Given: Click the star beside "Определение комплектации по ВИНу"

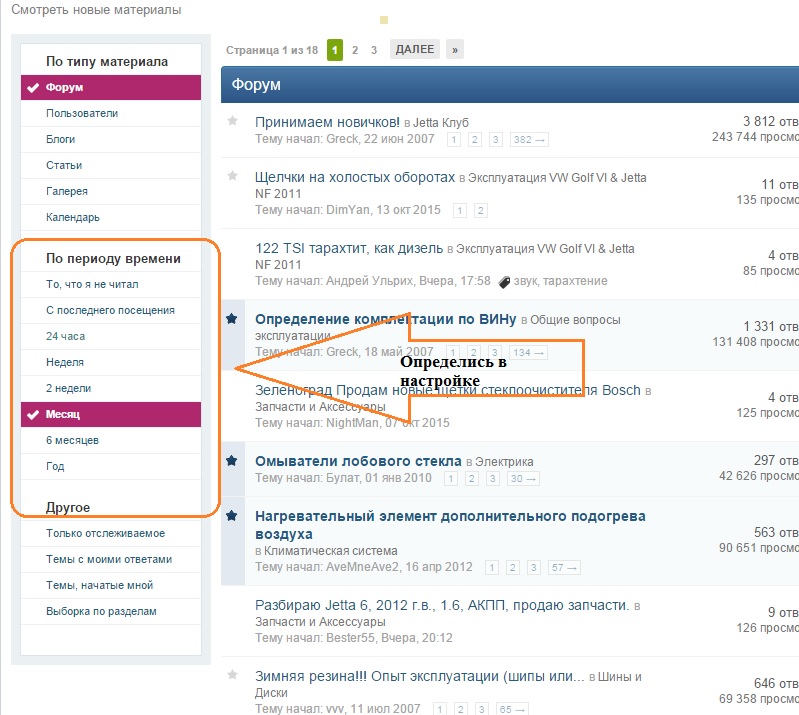Looking at the screenshot, I should pyautogui.click(x=232, y=319).
